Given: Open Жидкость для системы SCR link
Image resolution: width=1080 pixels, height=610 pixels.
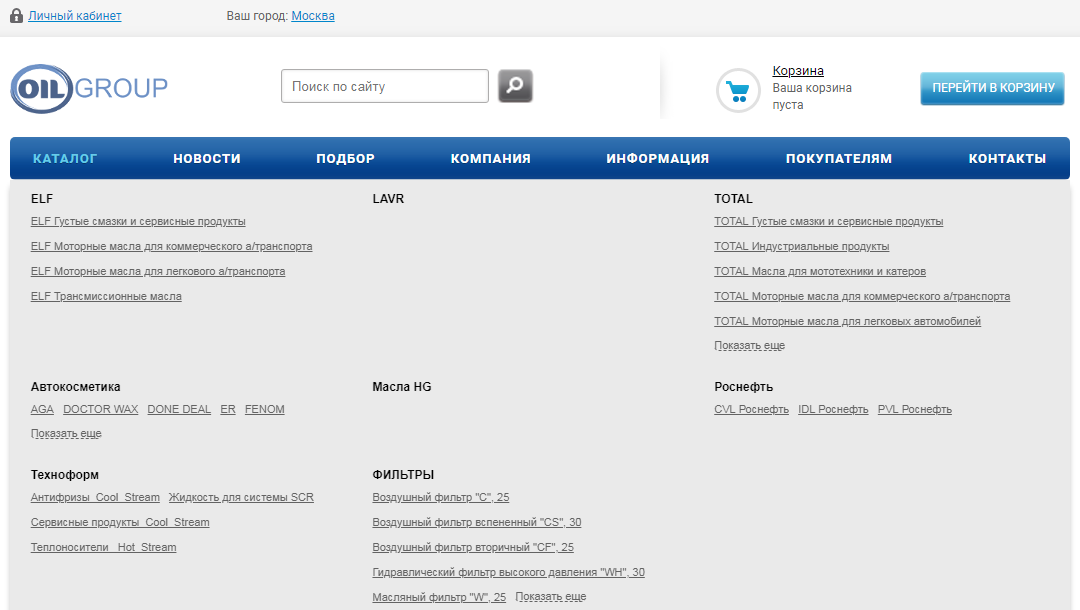Looking at the screenshot, I should (241, 497).
